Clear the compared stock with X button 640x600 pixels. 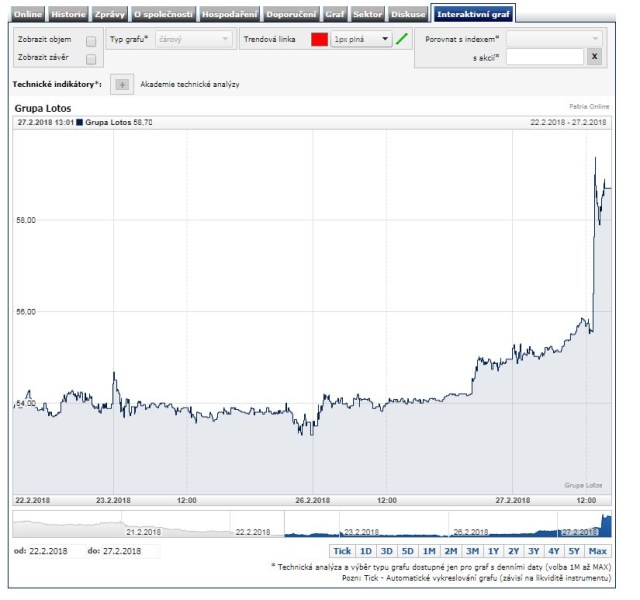click(594, 57)
